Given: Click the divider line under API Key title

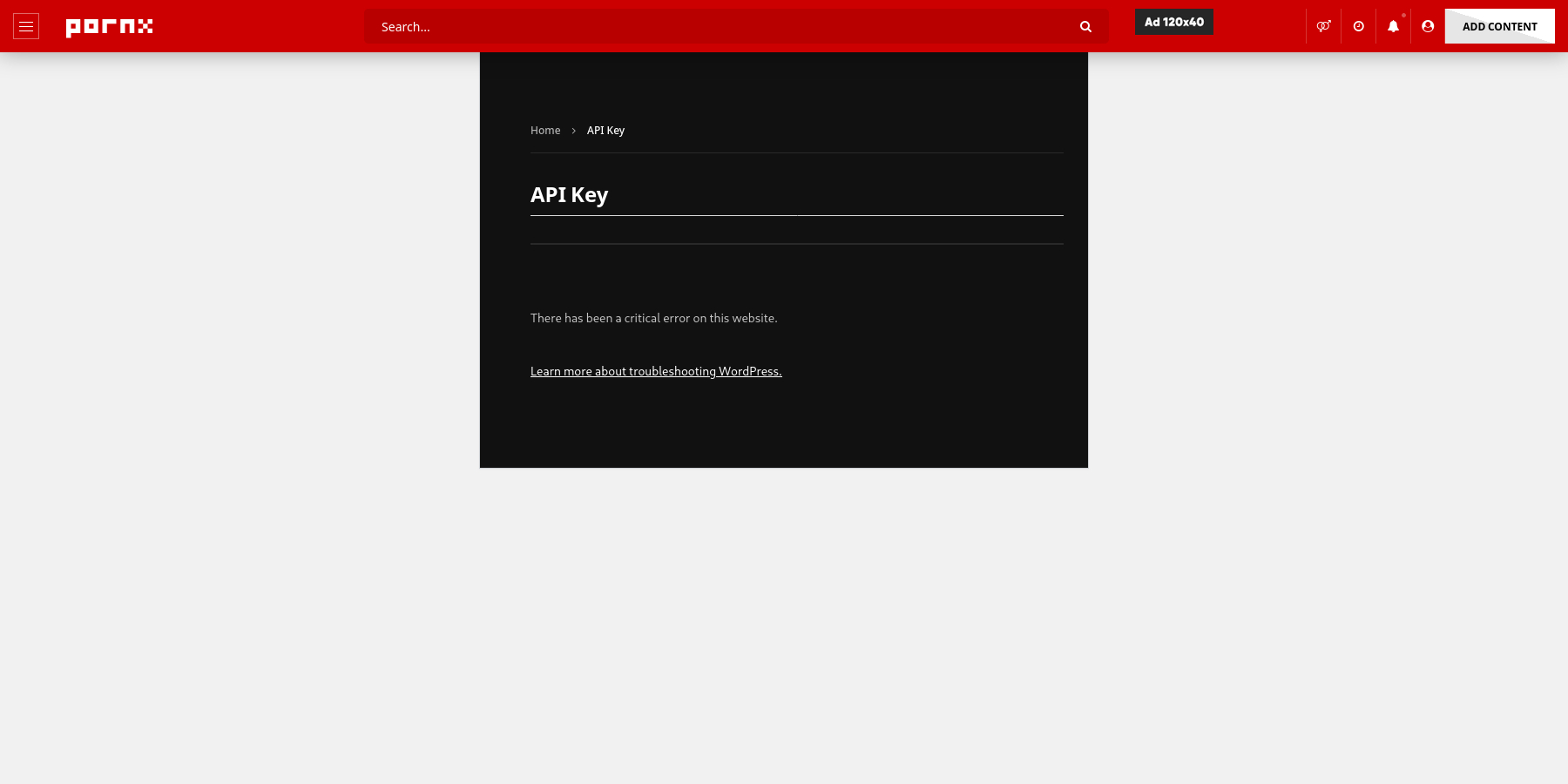Looking at the screenshot, I should 796,215.
